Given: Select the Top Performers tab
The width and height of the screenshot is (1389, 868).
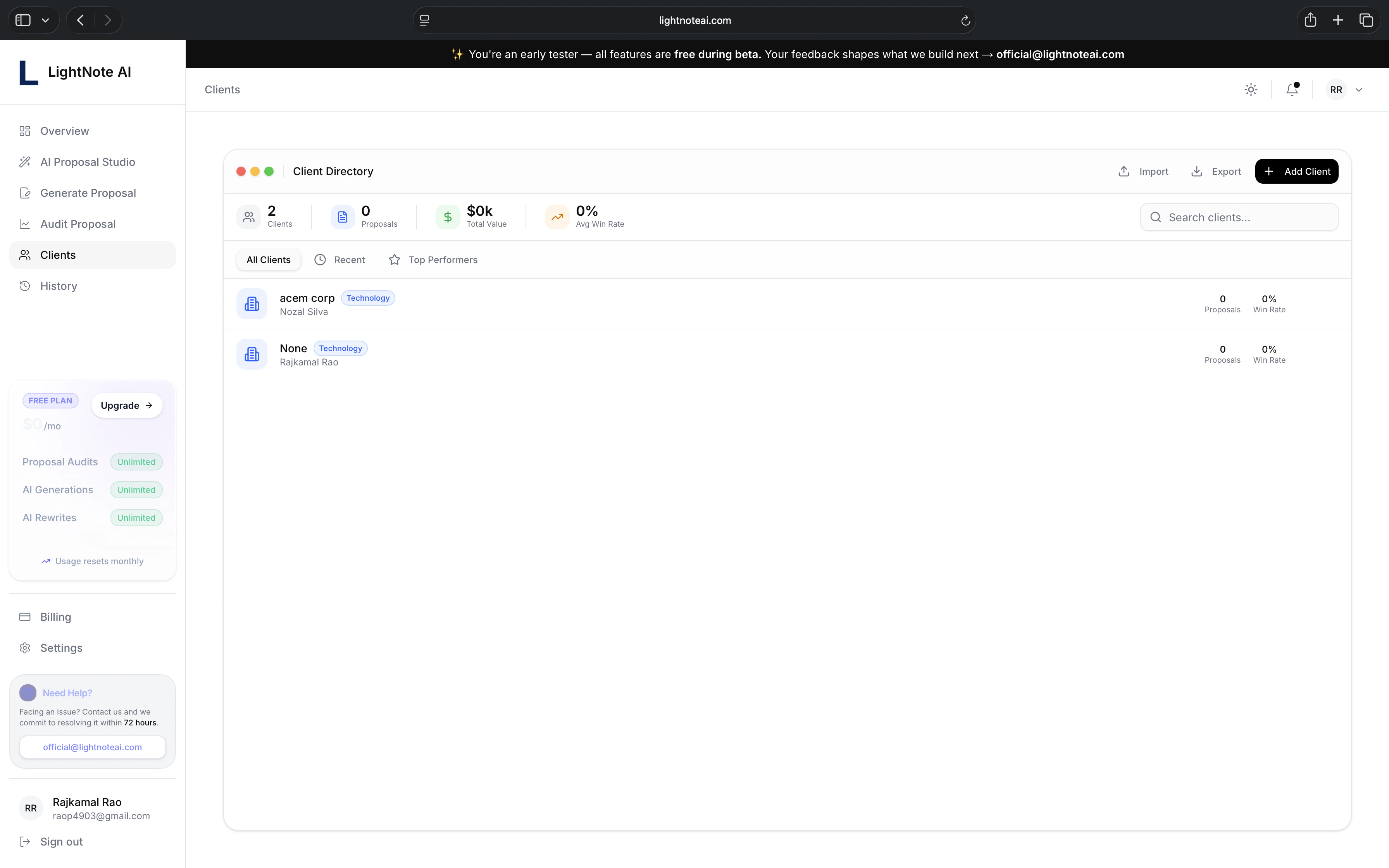Looking at the screenshot, I should pos(433,260).
